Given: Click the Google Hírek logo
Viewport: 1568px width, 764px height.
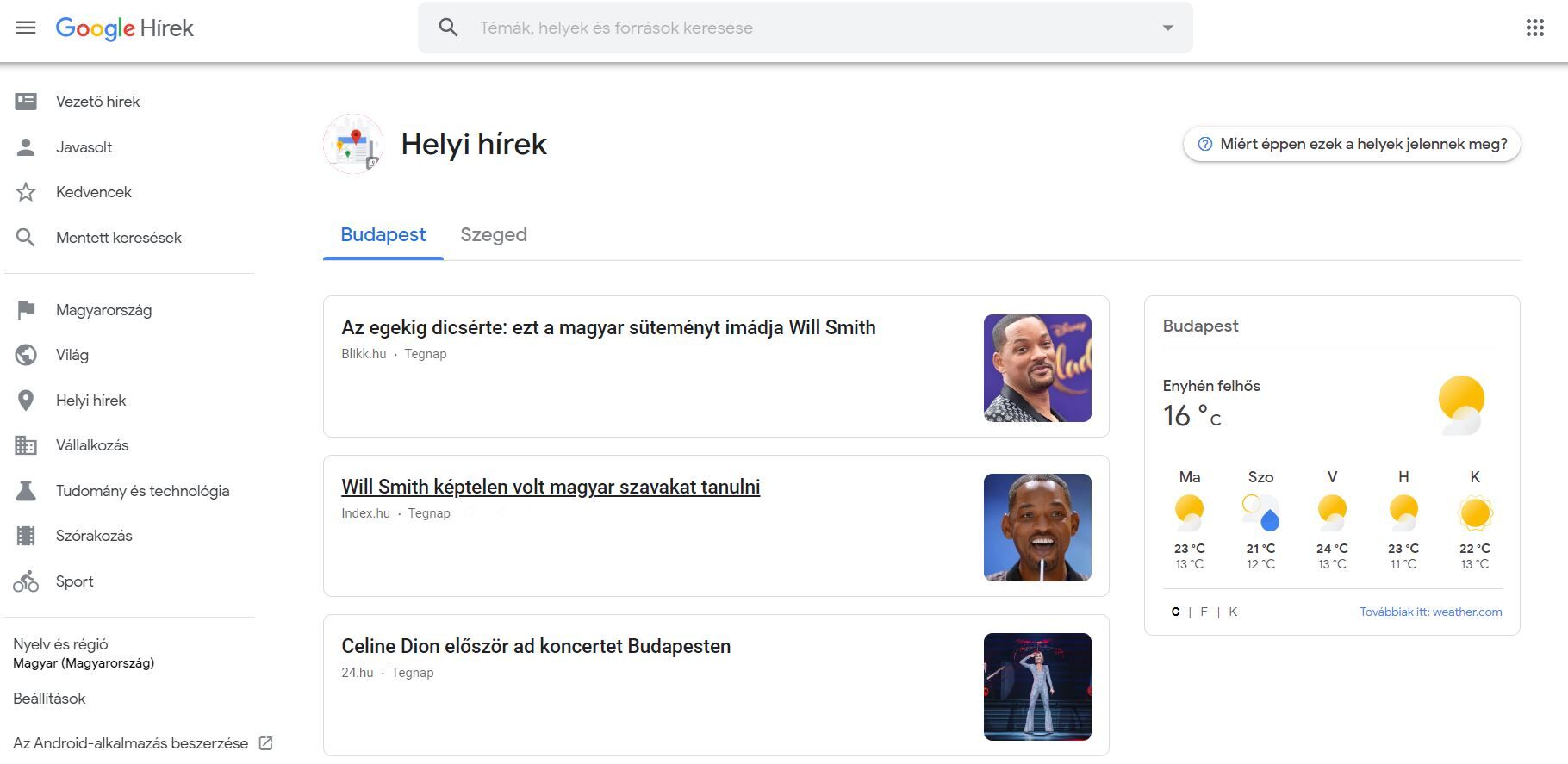Looking at the screenshot, I should tap(125, 28).
